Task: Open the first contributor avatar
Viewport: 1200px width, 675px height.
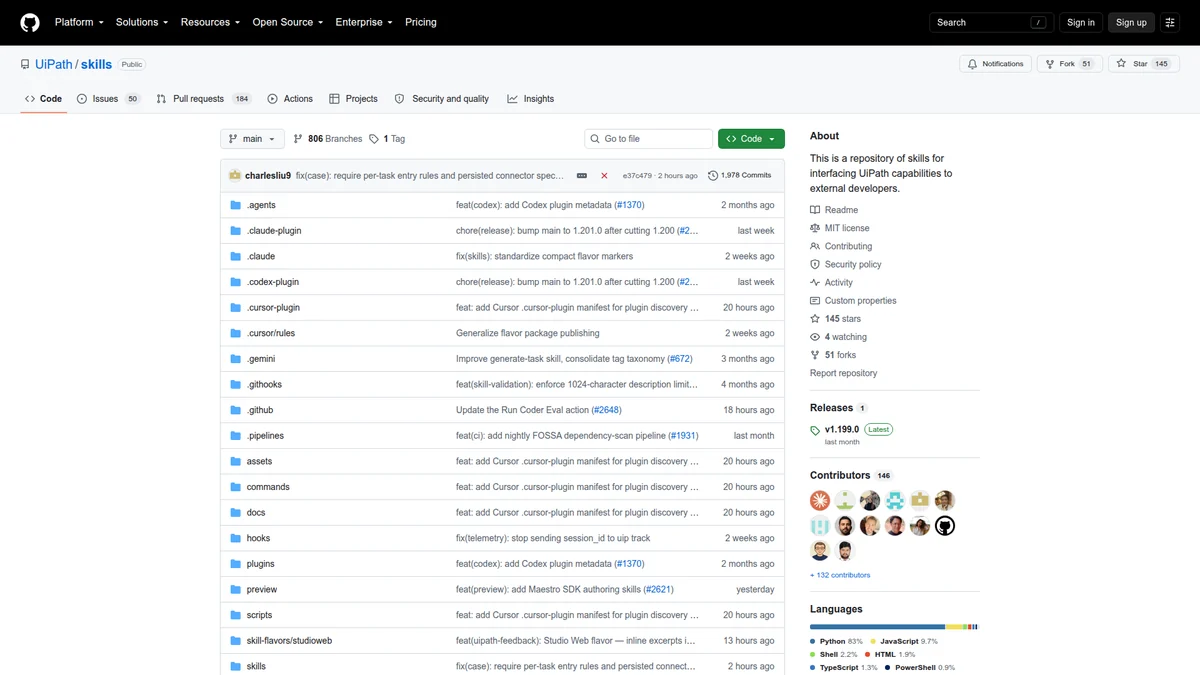Action: (820, 500)
